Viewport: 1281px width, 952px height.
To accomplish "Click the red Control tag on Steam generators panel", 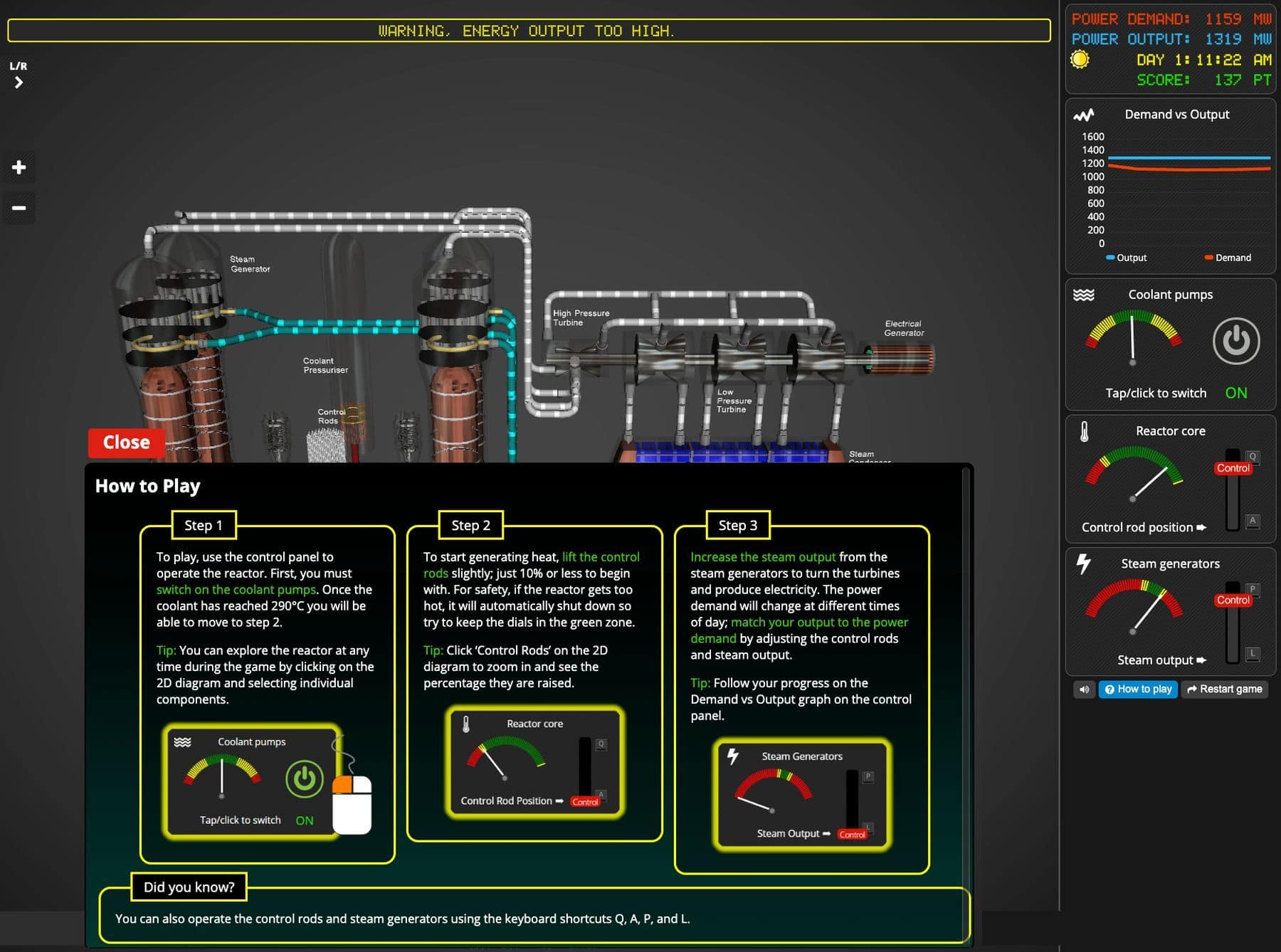I will tap(1235, 600).
